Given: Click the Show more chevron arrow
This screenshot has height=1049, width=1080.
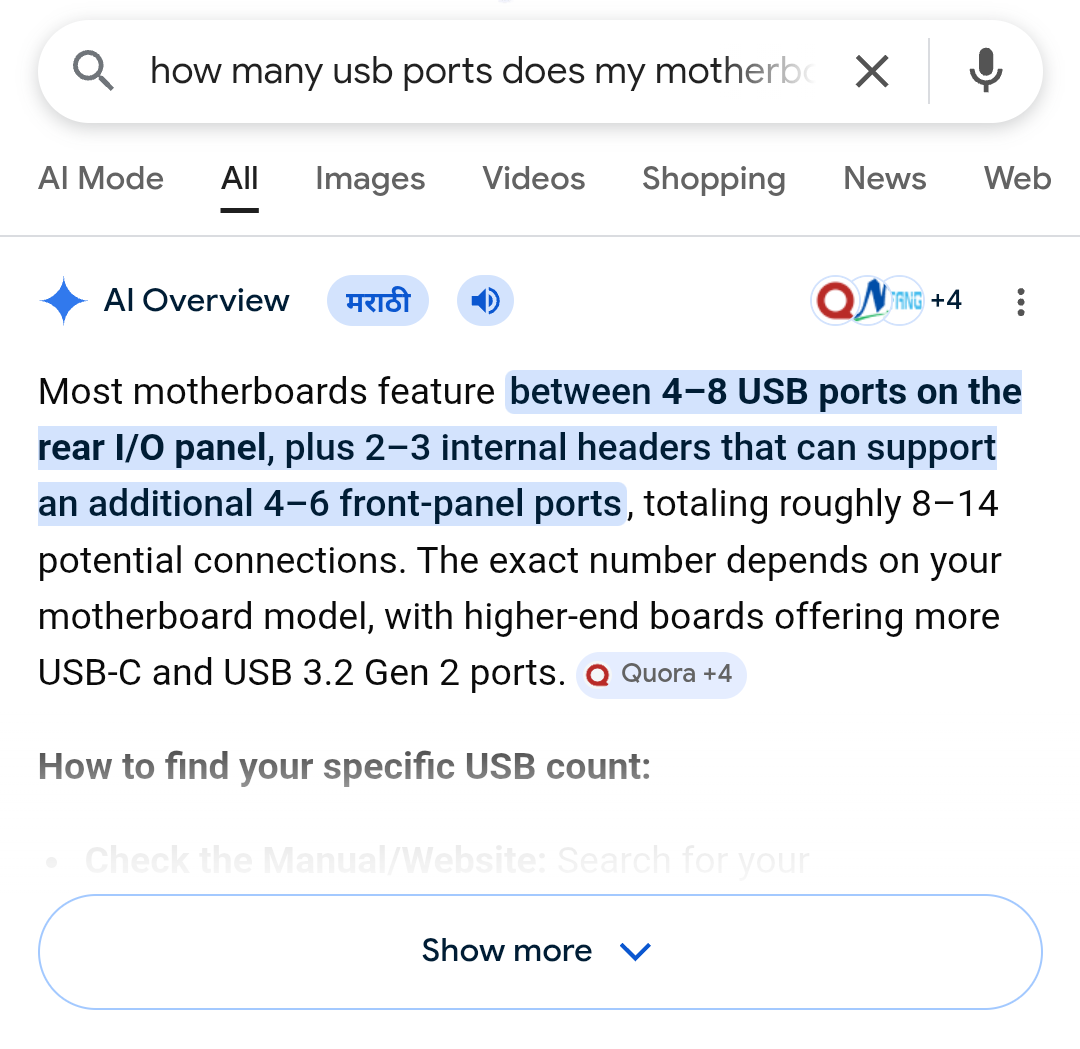Looking at the screenshot, I should (635, 952).
